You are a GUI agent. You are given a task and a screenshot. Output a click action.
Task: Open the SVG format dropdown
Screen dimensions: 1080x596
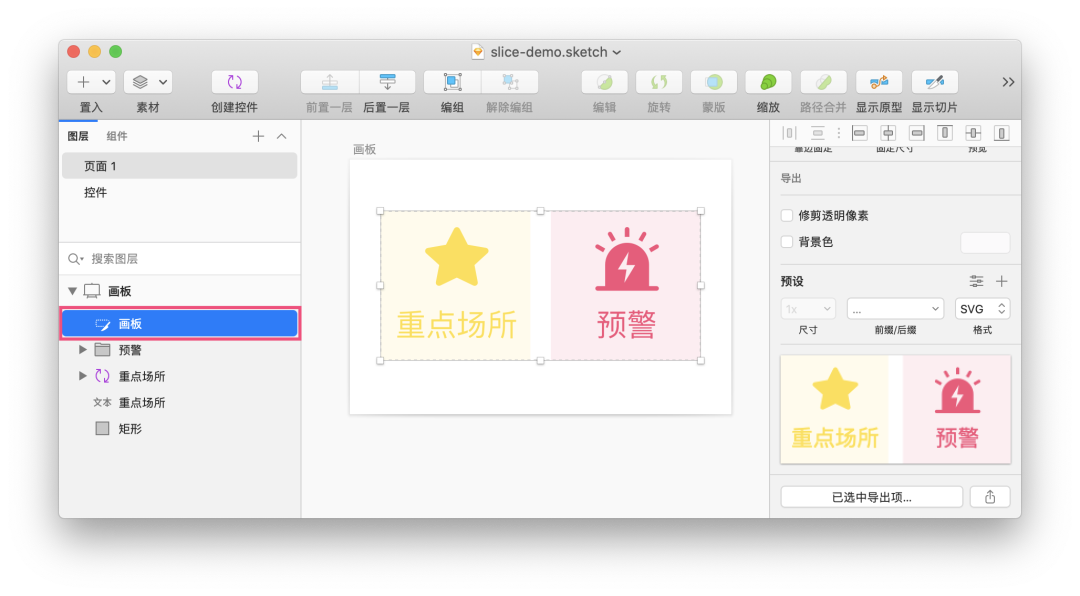coord(982,308)
